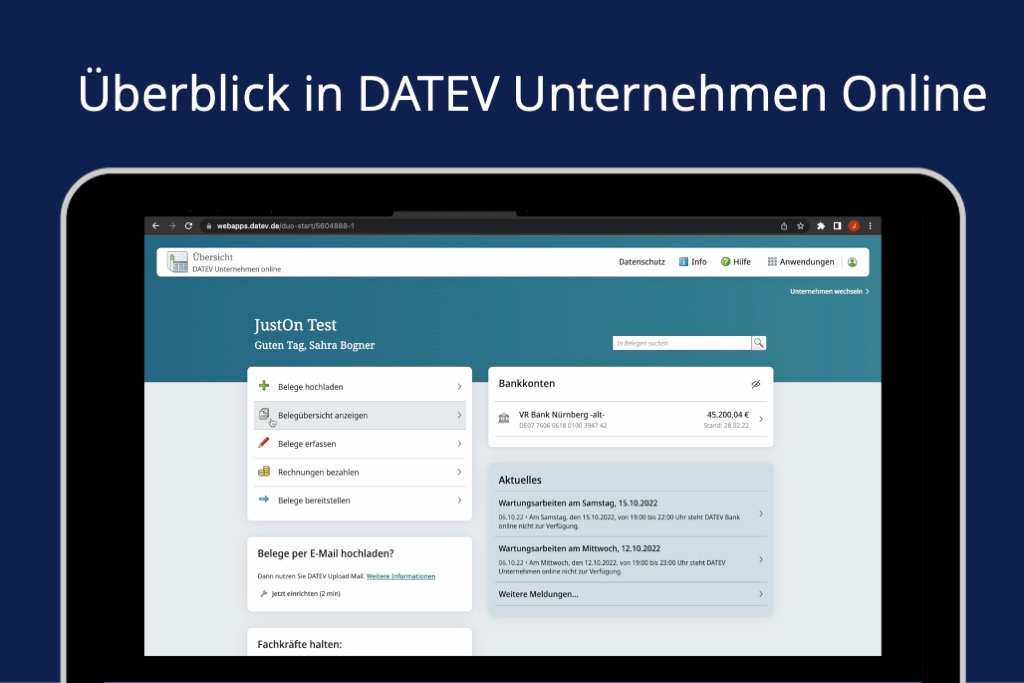
Task: Click the browser reload icon
Action: click(188, 226)
